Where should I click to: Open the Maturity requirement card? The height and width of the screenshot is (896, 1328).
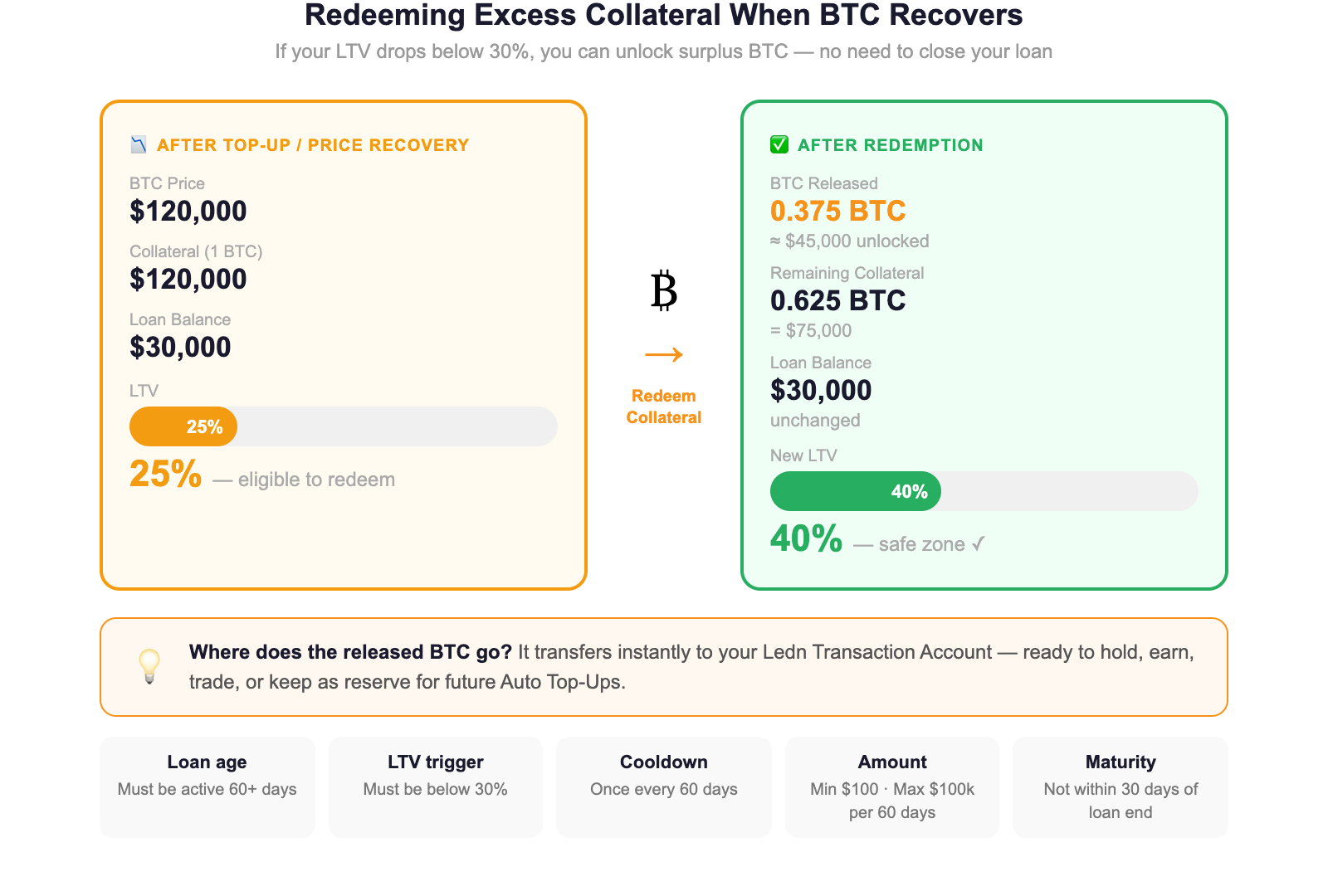pos(1120,786)
